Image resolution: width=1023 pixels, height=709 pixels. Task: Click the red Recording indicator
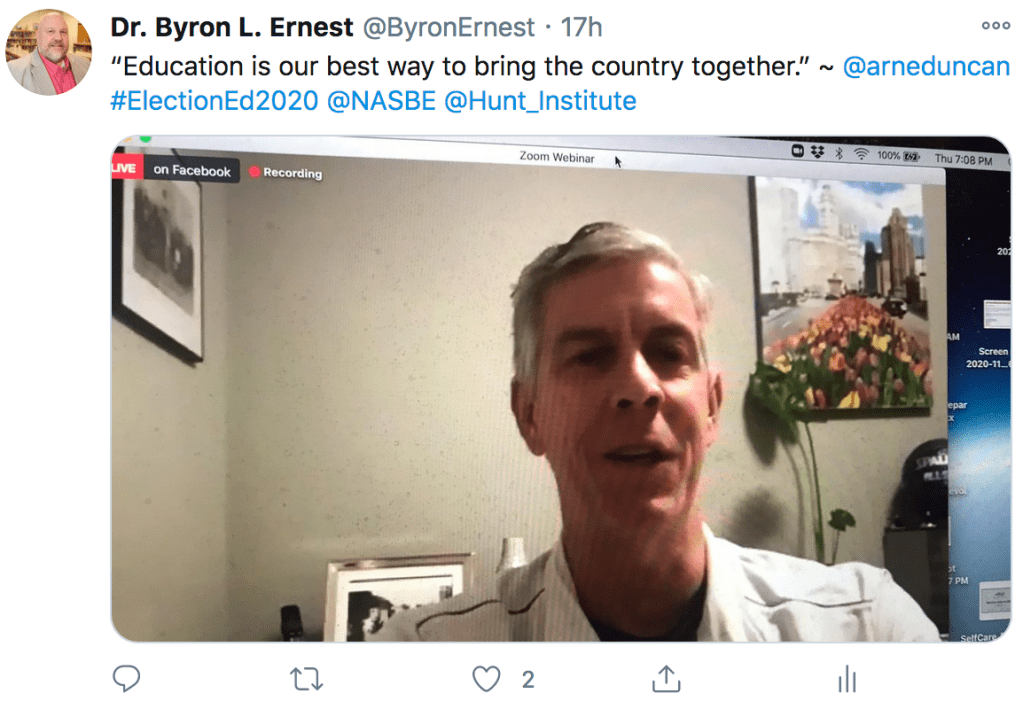click(x=286, y=173)
